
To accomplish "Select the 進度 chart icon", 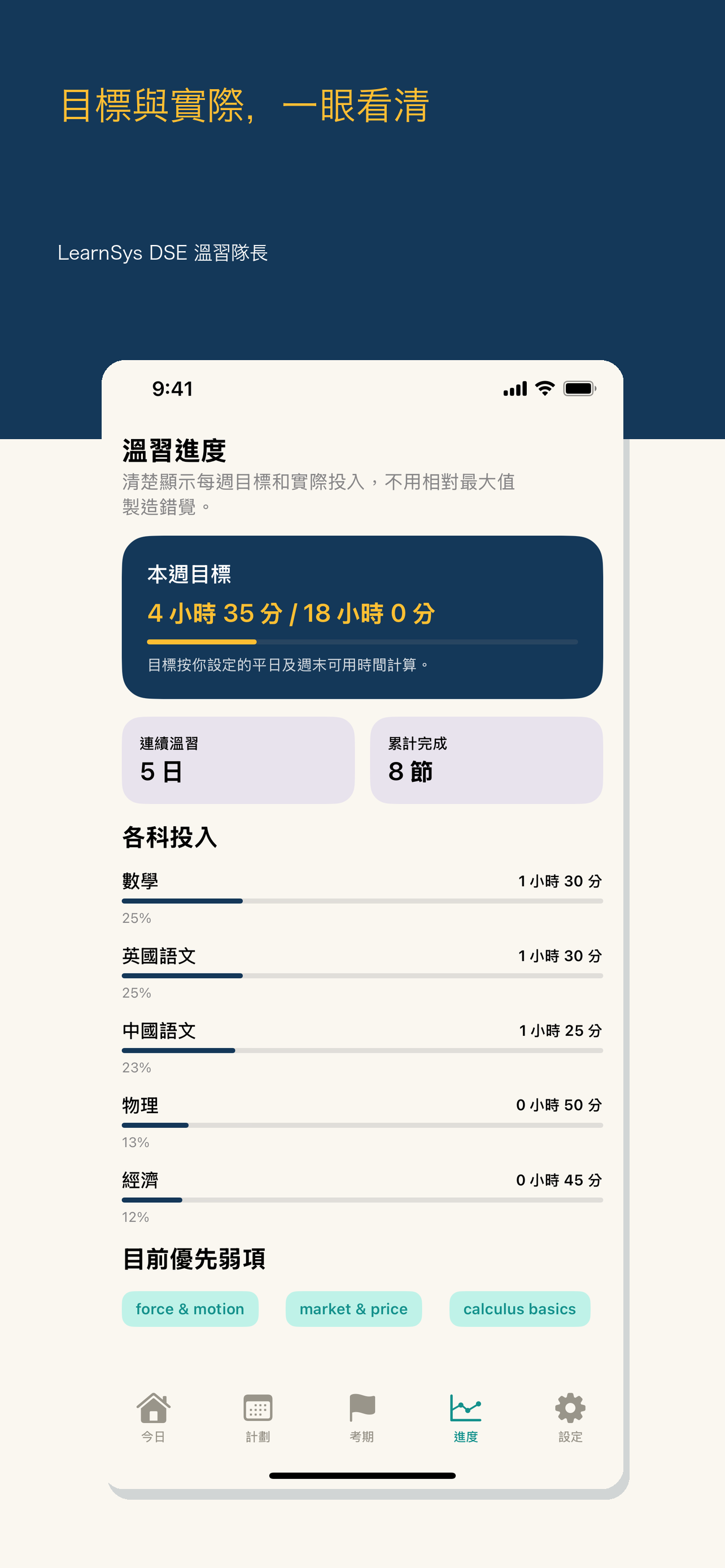I will (466, 1407).
